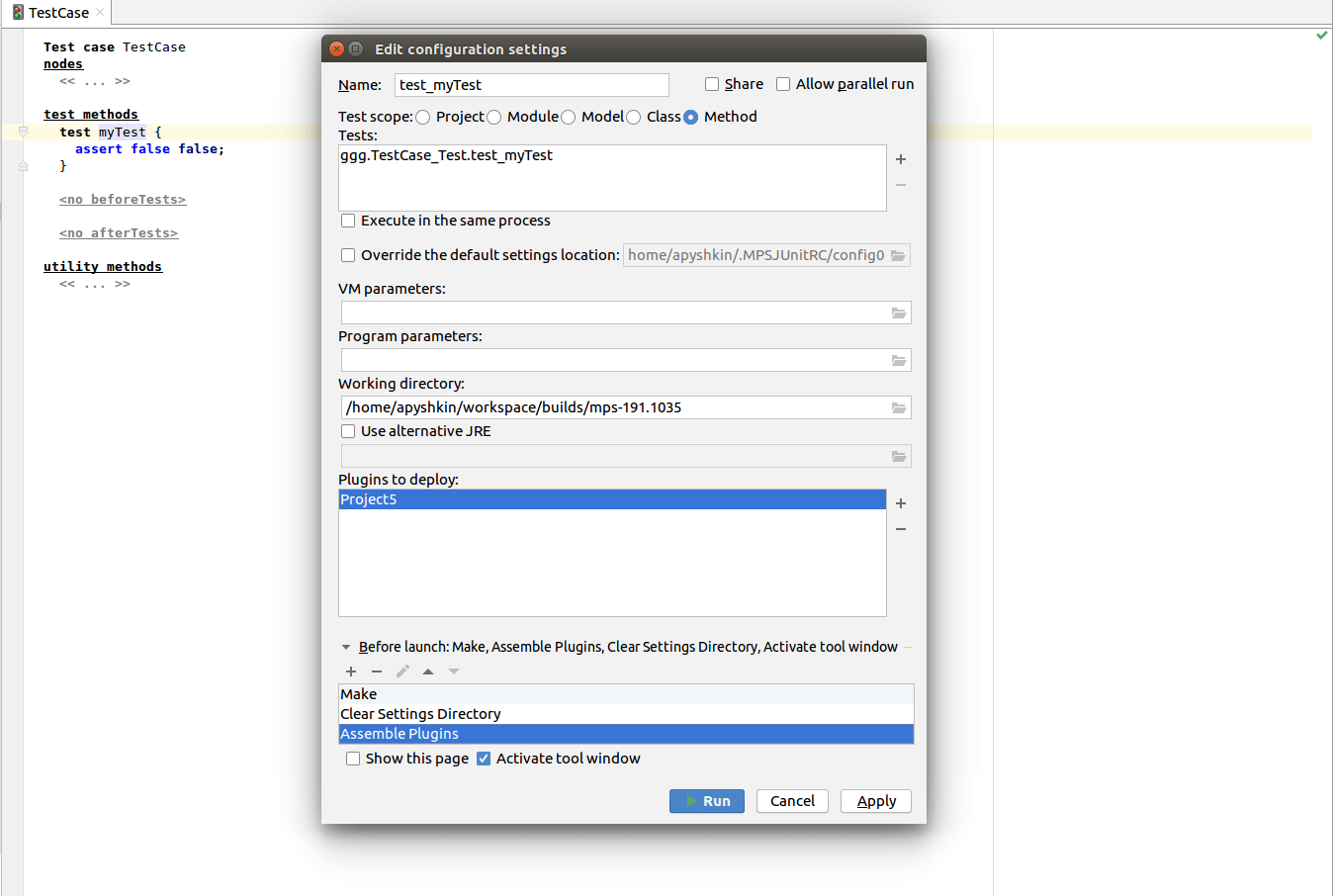
Task: Click the Run button
Action: click(706, 801)
